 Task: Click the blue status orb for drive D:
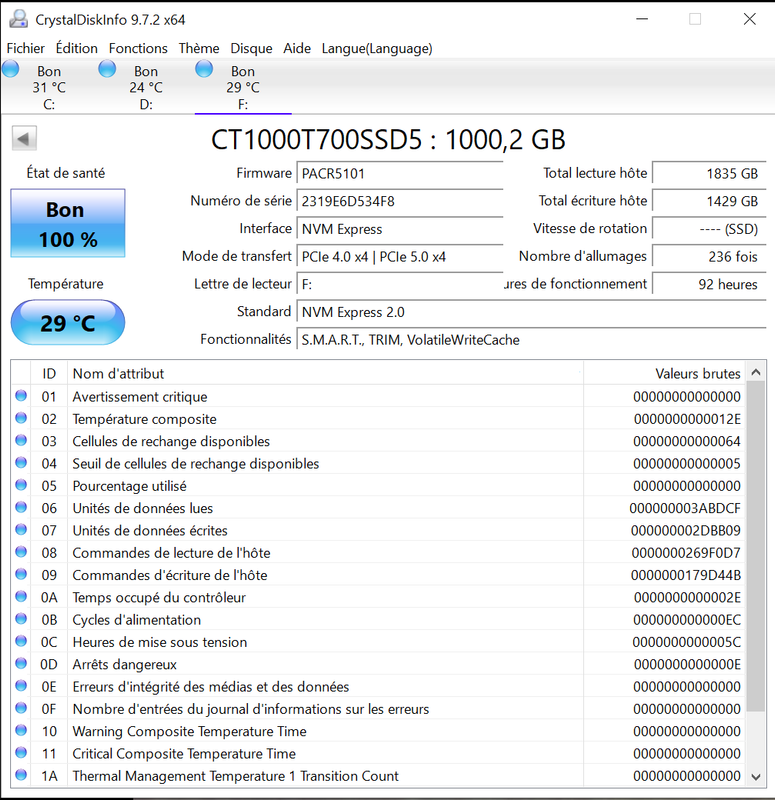[107, 69]
